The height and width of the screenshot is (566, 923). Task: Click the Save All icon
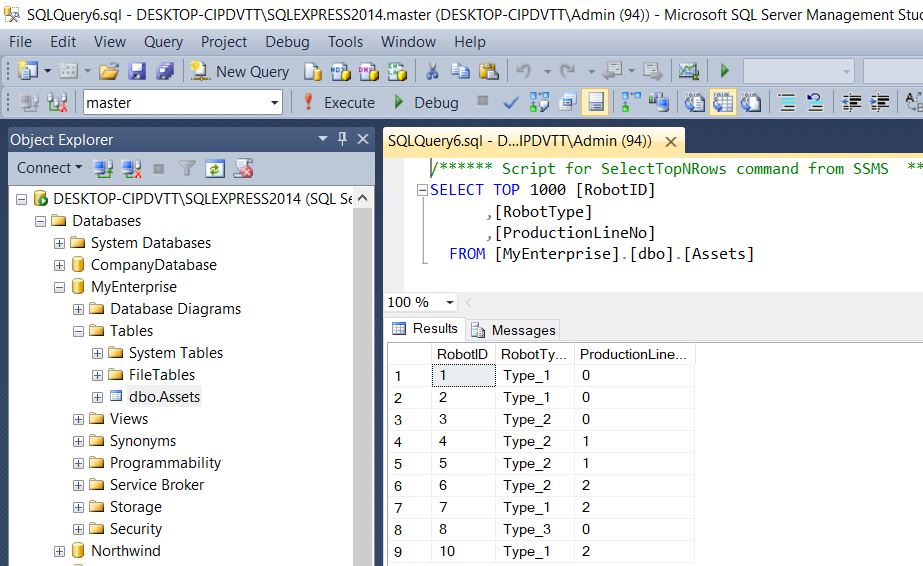click(x=165, y=71)
